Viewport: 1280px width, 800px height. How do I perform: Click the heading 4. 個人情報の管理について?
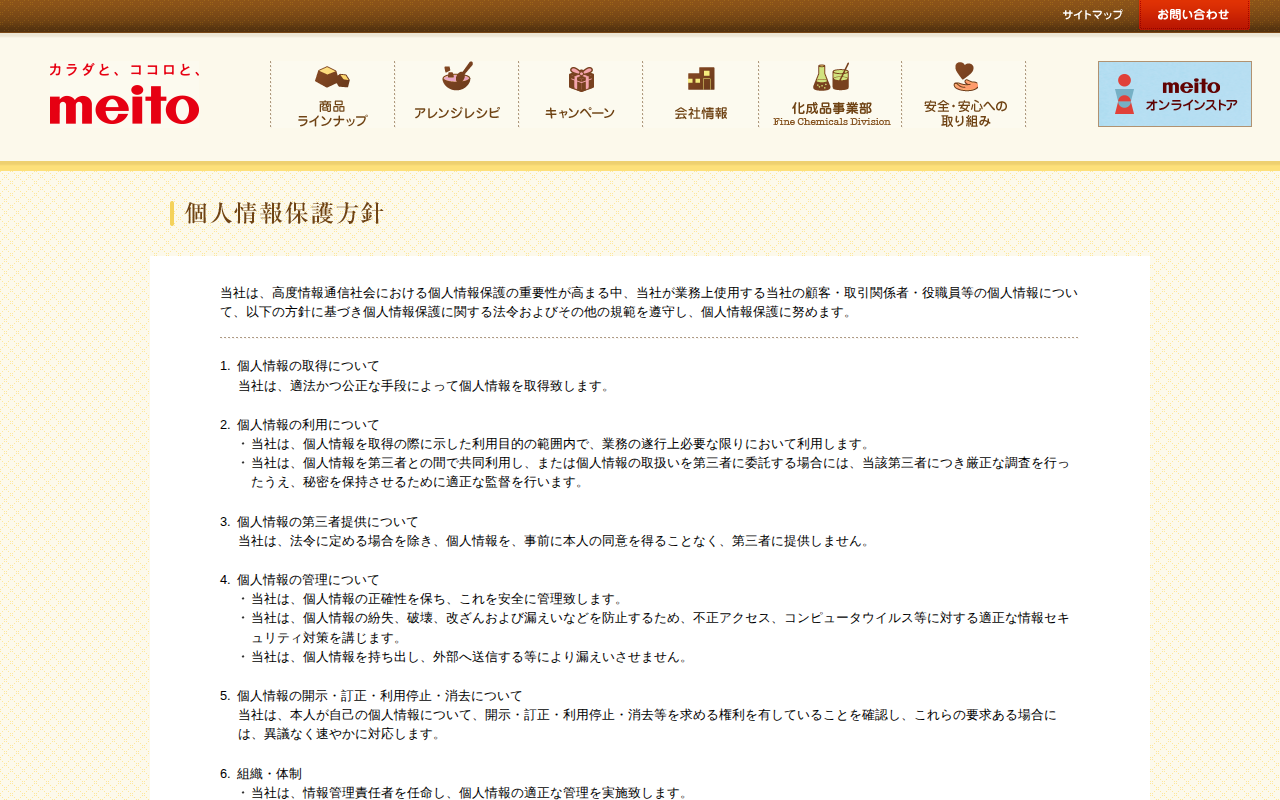coord(300,580)
